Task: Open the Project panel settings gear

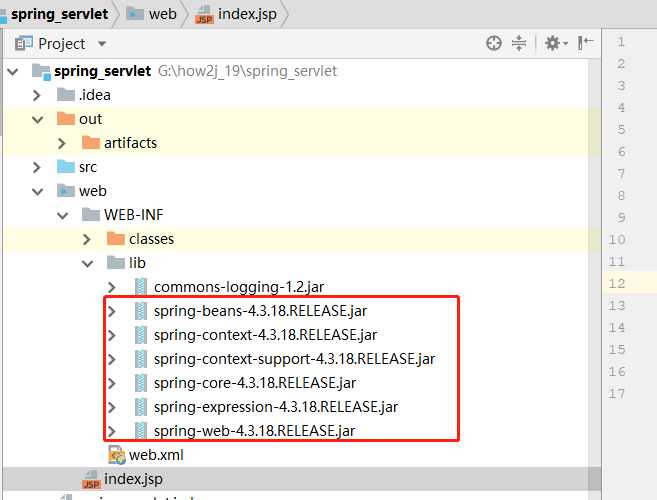Action: [x=555, y=43]
